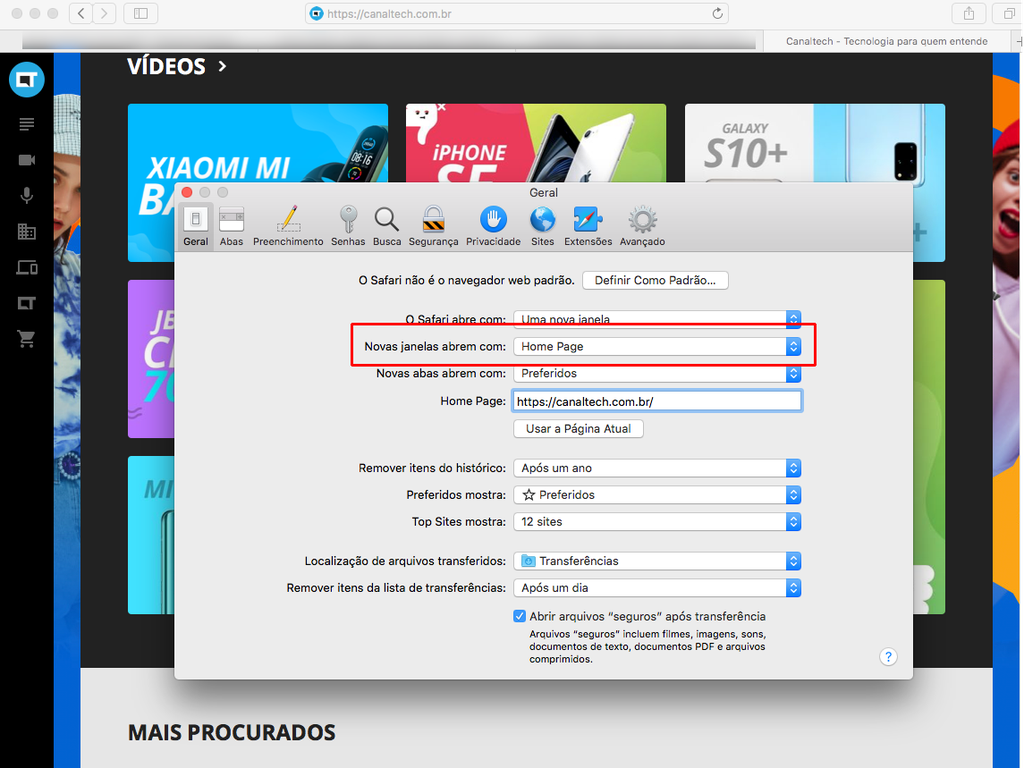The height and width of the screenshot is (768, 1024).
Task: Toggle the Safari sidebar button
Action: click(140, 14)
